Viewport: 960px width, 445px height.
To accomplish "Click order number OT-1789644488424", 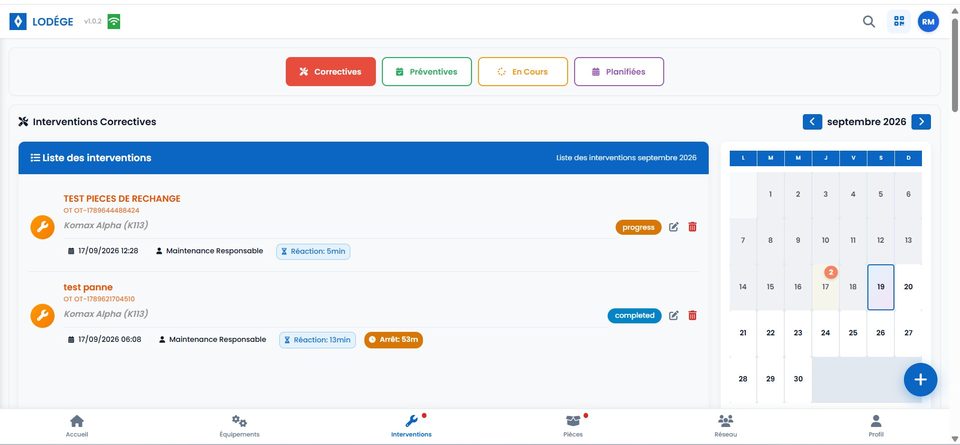I will click(102, 211).
